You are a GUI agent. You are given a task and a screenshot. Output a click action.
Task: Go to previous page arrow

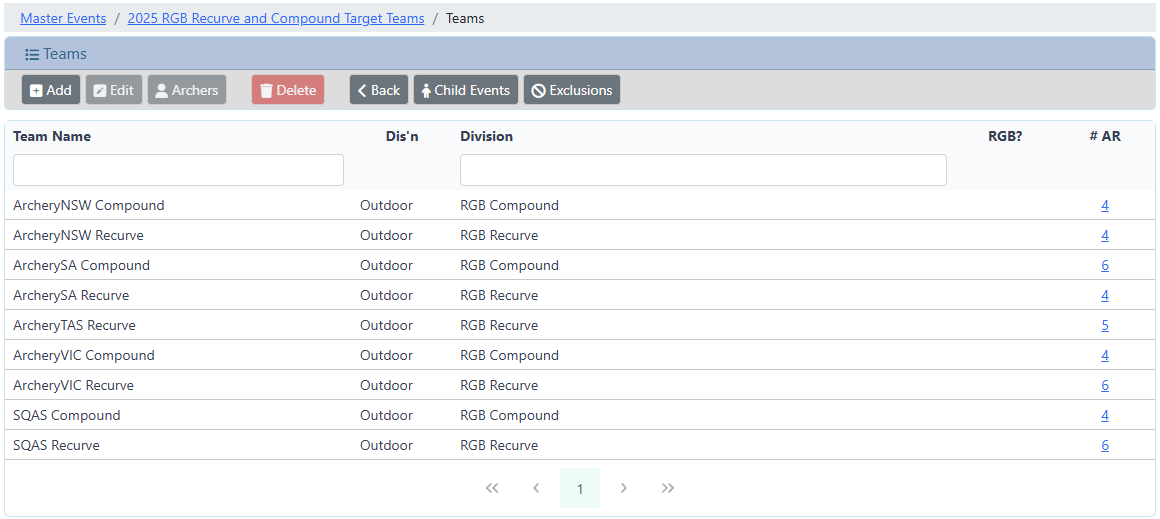pyautogui.click(x=536, y=488)
